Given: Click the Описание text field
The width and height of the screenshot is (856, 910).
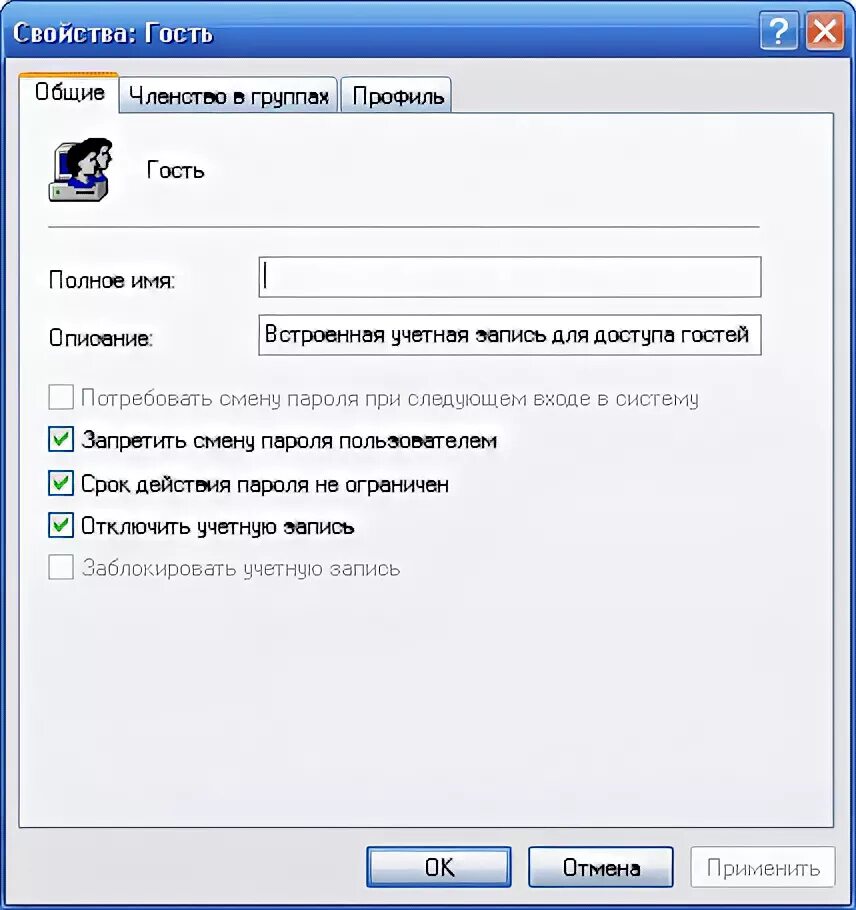Looking at the screenshot, I should 510,335.
